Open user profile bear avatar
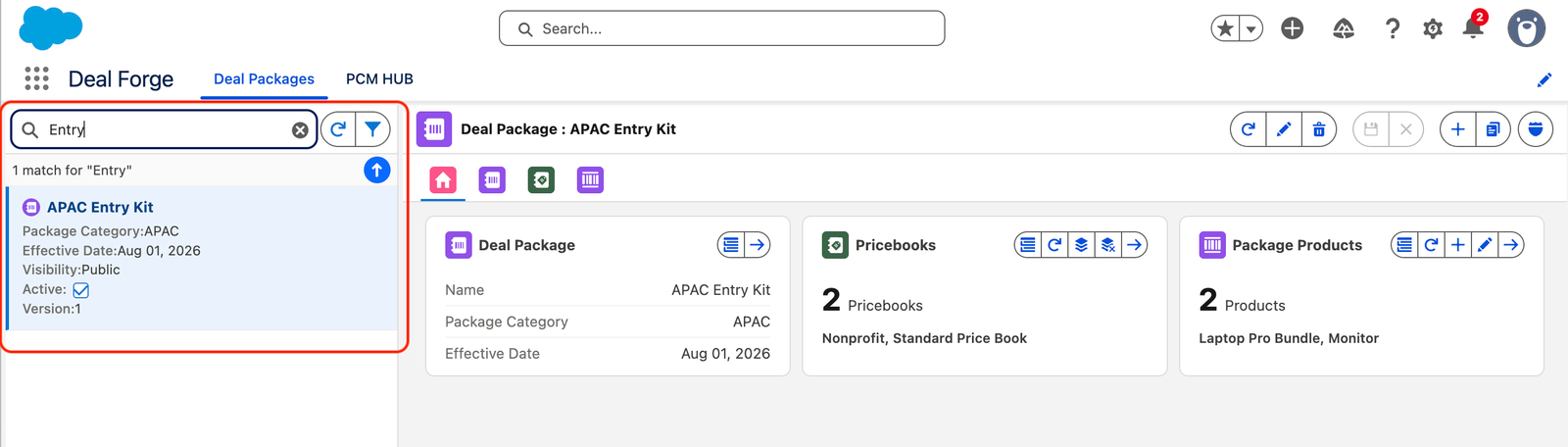 pos(1526,28)
